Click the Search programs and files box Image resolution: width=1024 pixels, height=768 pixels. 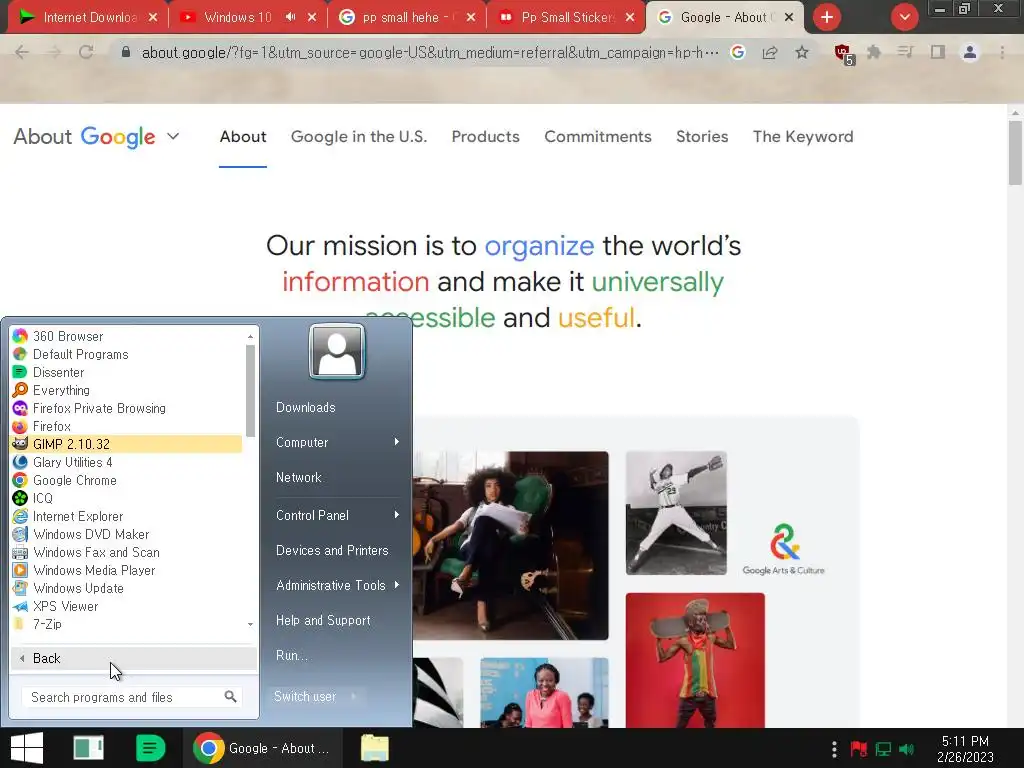tap(132, 697)
